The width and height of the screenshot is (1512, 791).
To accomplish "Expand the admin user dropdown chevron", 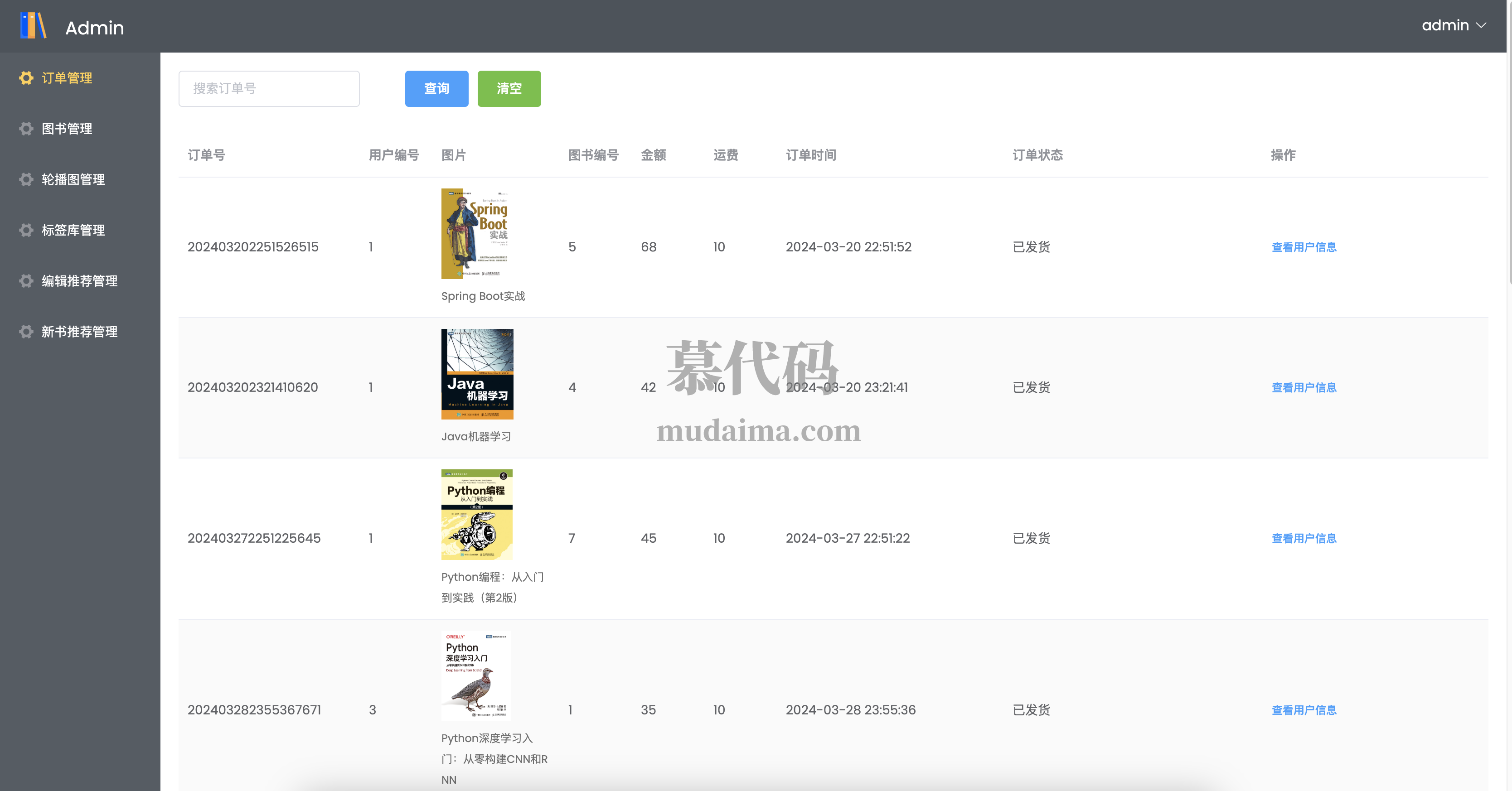I will [x=1481, y=25].
